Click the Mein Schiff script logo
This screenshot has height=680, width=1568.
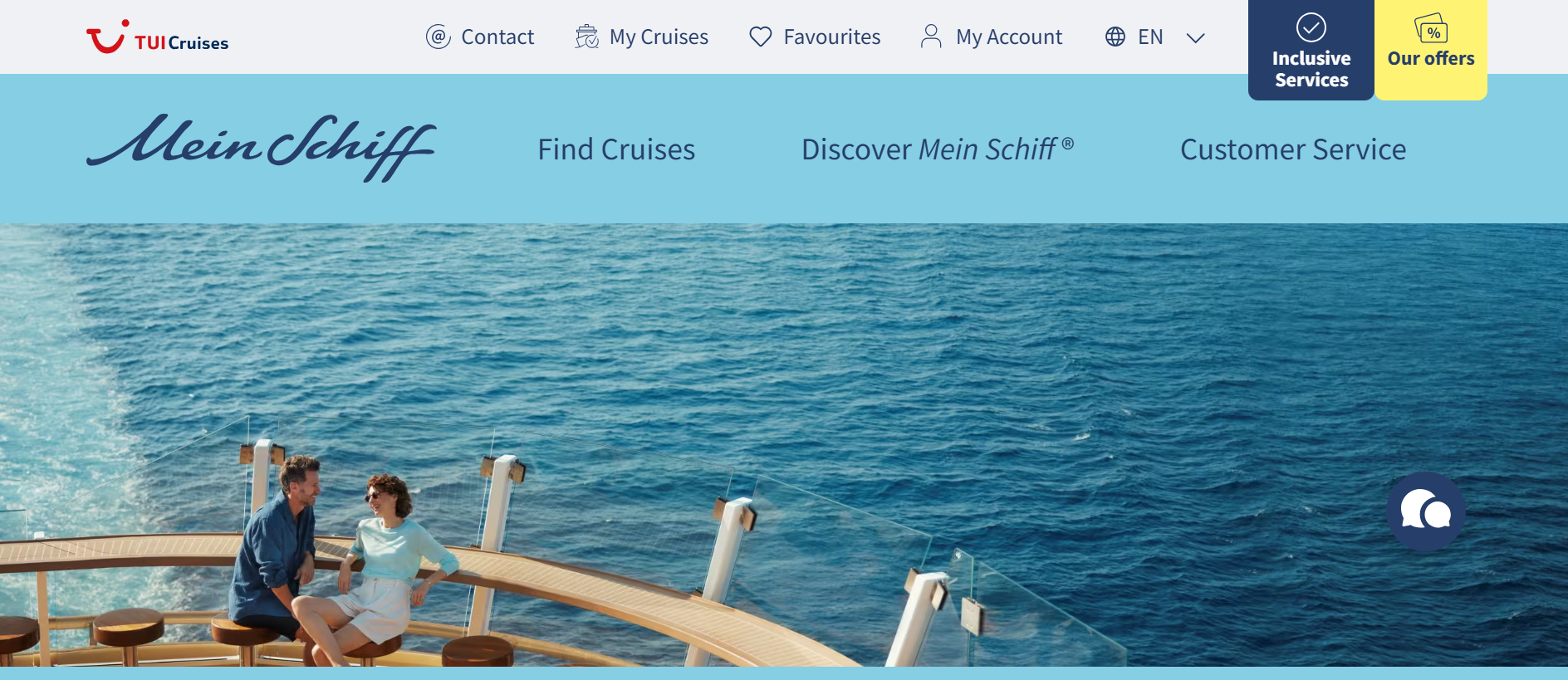coord(261,147)
